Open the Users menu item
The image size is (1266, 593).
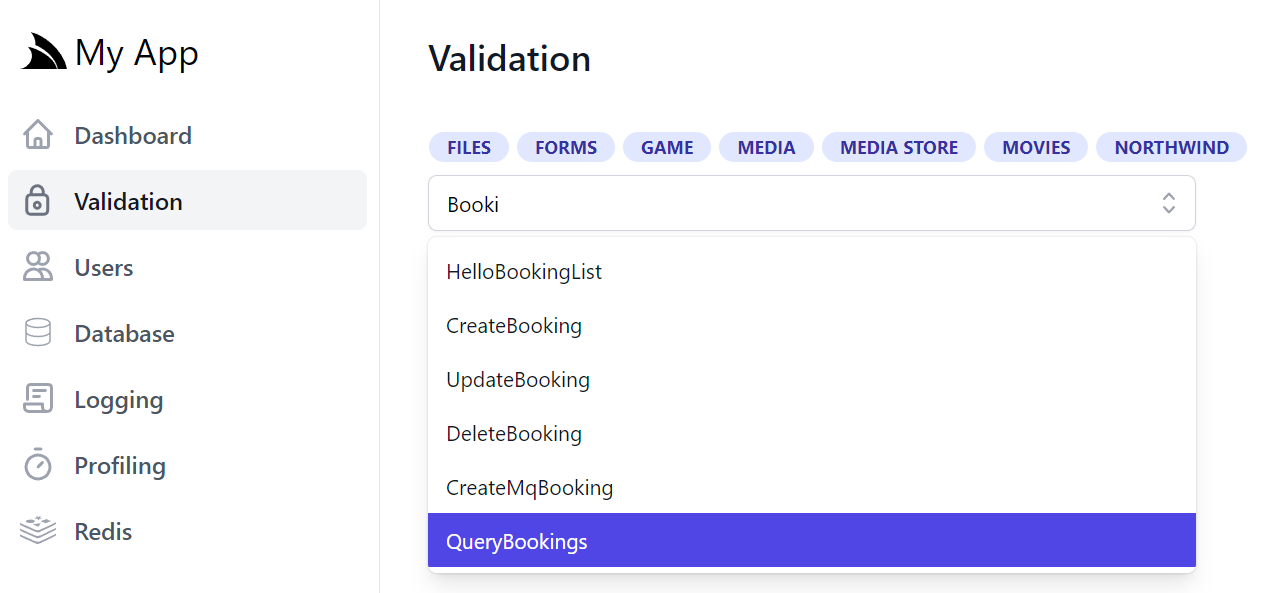coord(187,267)
